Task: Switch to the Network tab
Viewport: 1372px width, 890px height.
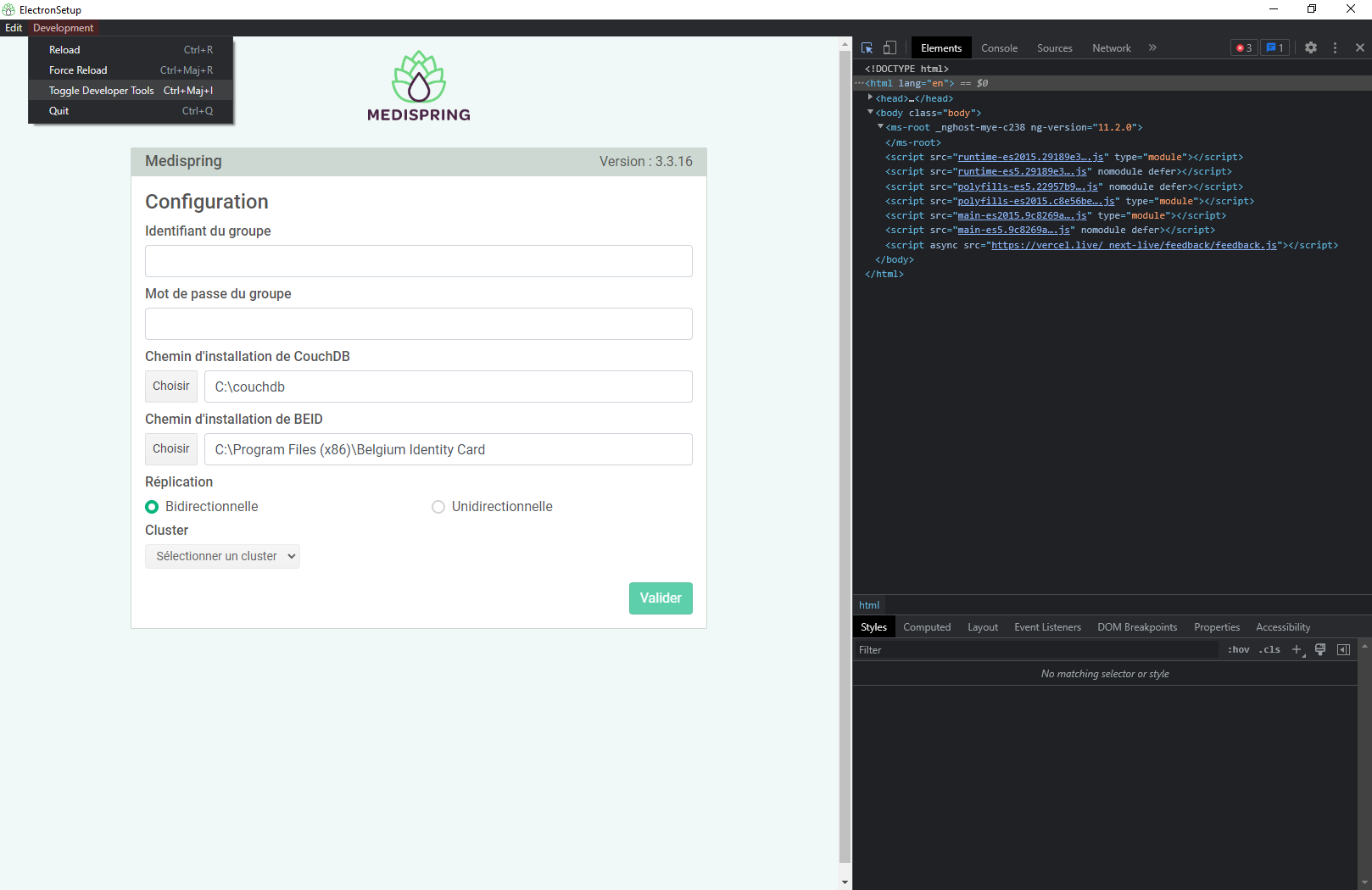Action: click(x=1112, y=48)
